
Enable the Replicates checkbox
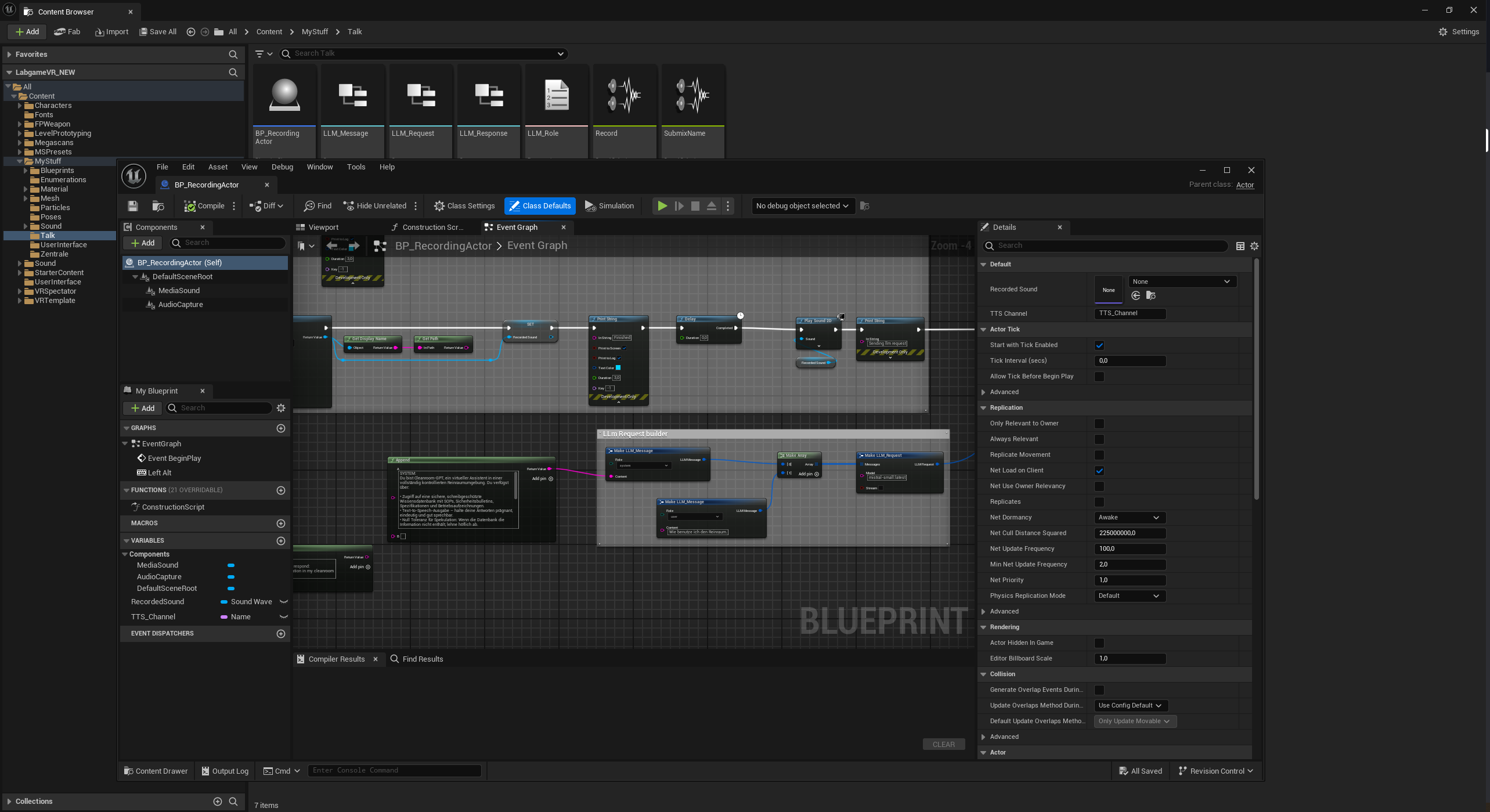[x=1099, y=502]
